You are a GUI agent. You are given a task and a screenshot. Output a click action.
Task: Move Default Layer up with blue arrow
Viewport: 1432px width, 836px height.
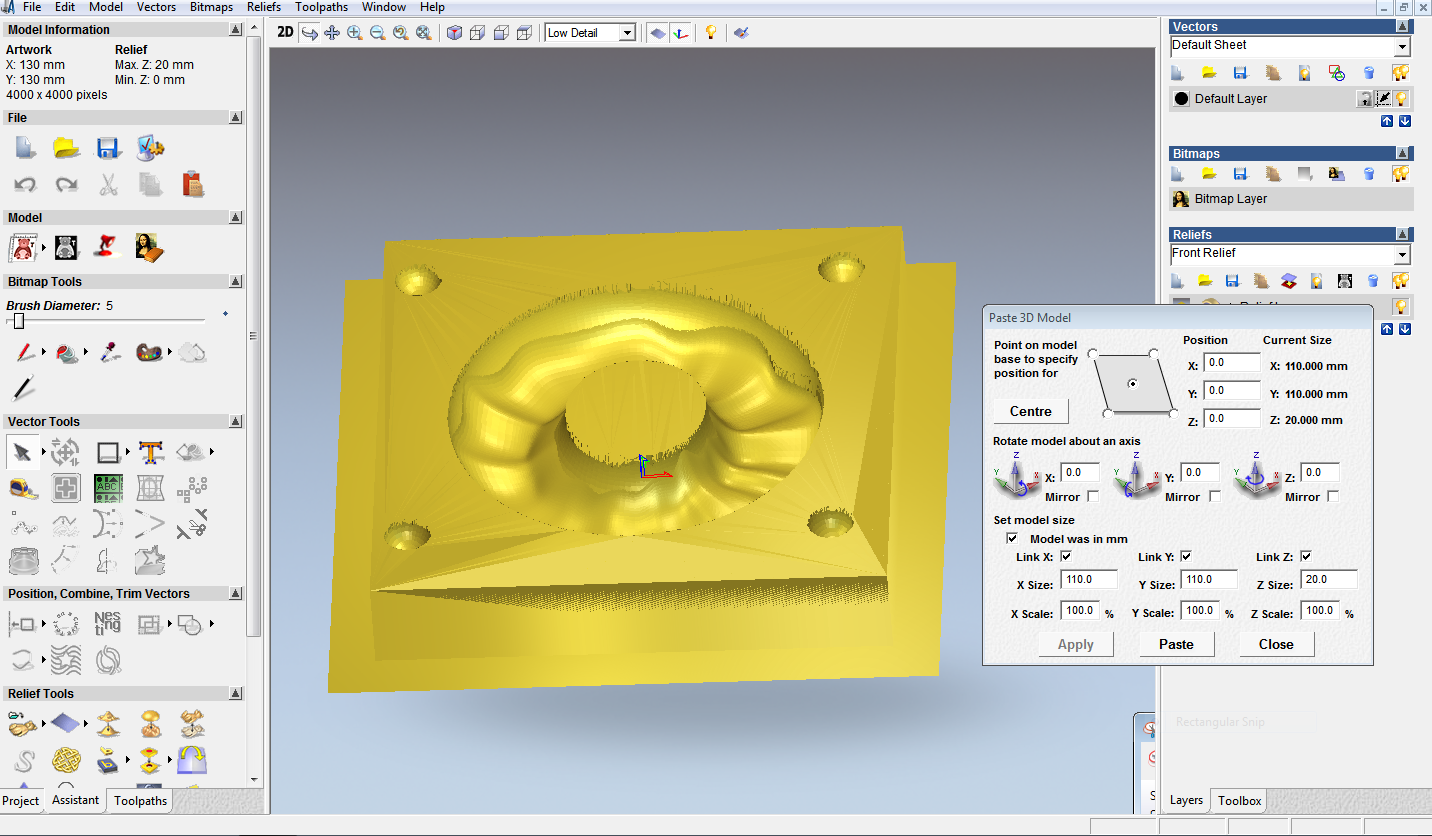click(x=1387, y=121)
